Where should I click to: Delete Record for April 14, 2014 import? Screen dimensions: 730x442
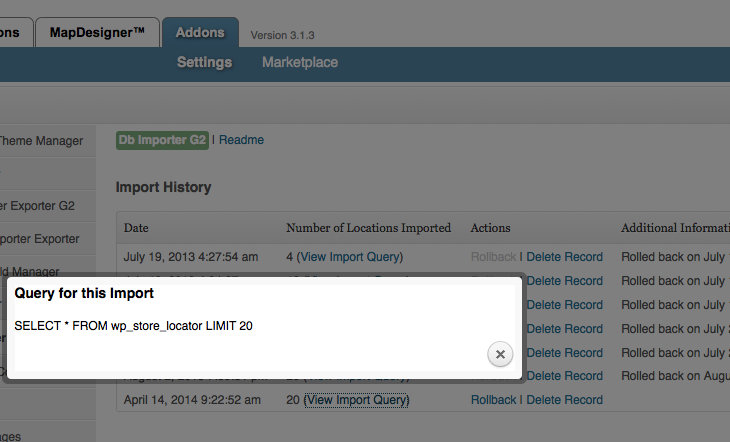[564, 400]
